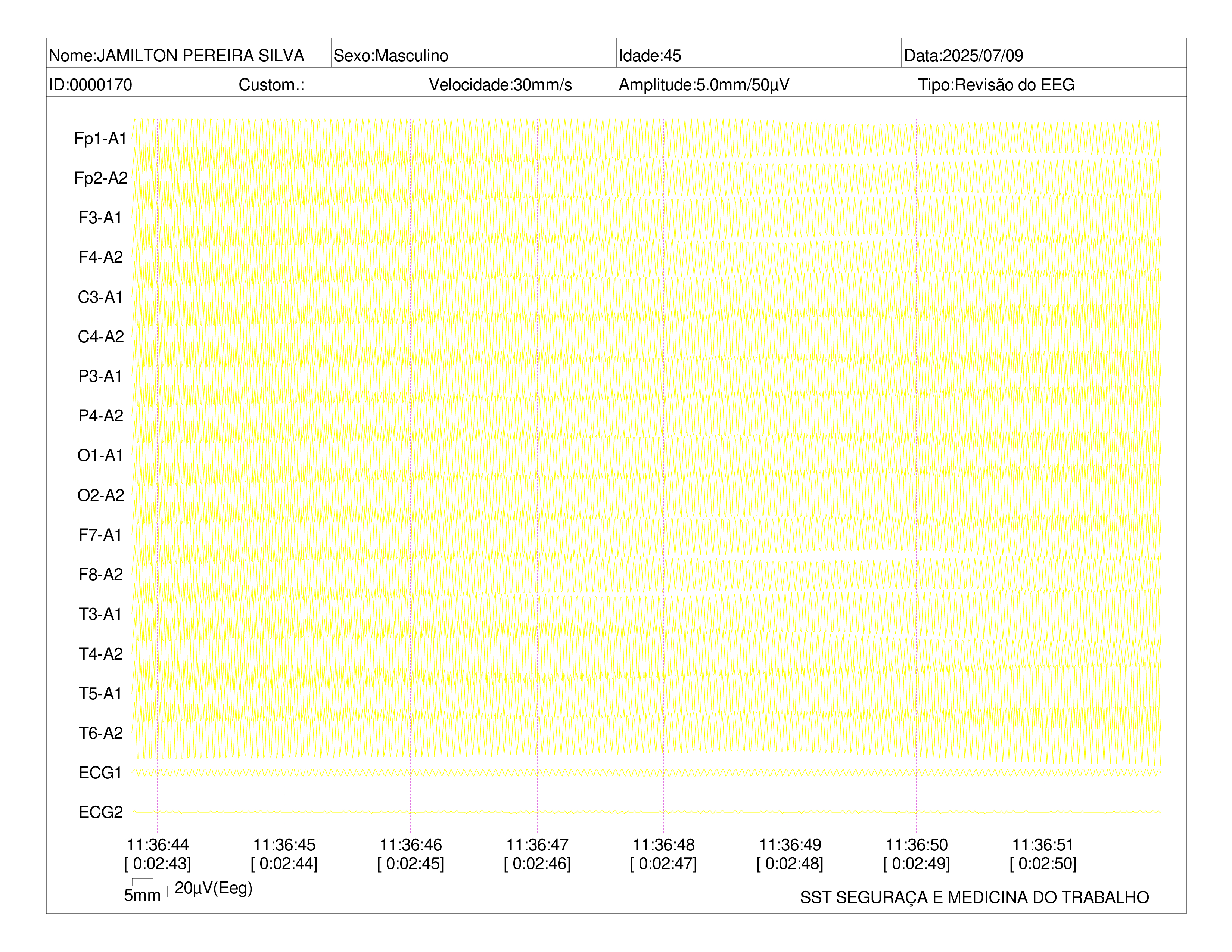Viewport: 1232px width, 952px height.
Task: Select the Custom.: label
Action: pyautogui.click(x=271, y=85)
